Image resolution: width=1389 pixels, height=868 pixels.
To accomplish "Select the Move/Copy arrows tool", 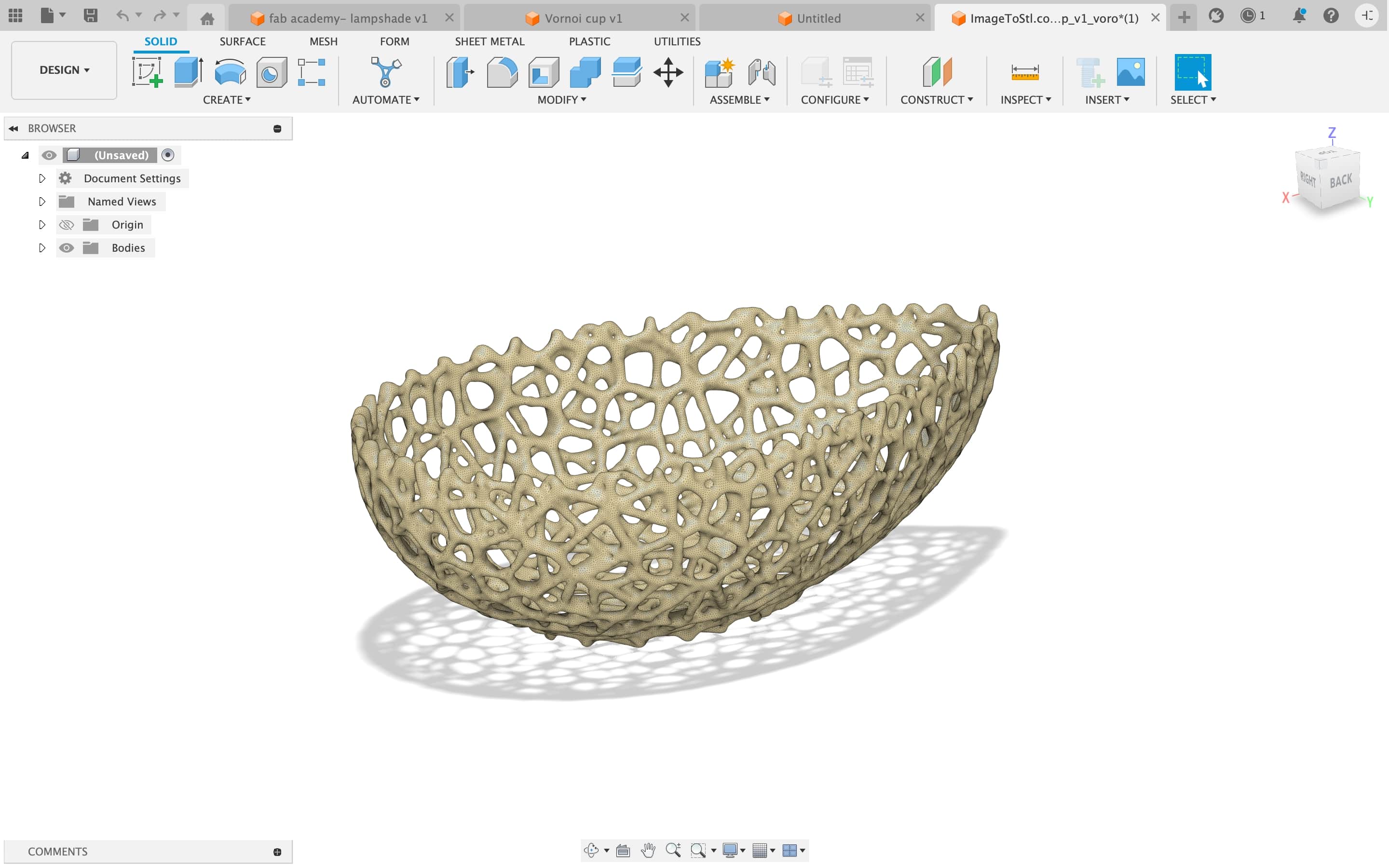I will pos(668,72).
